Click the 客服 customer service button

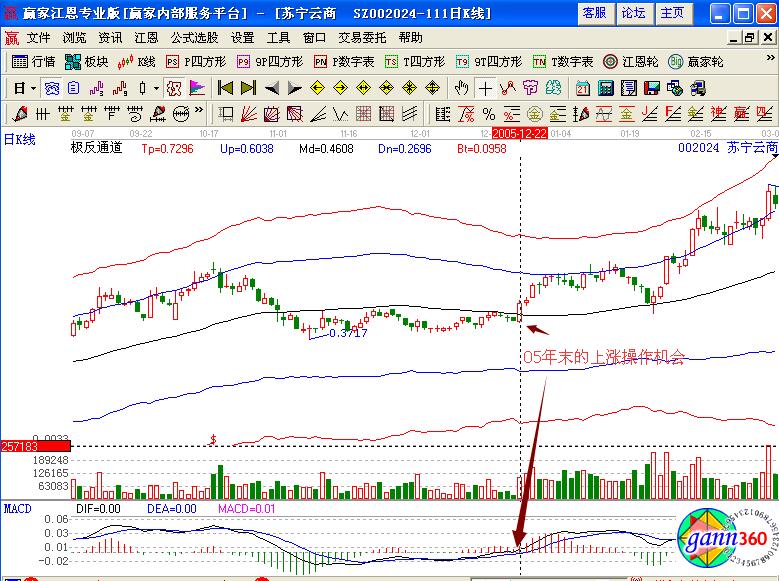pyautogui.click(x=594, y=13)
